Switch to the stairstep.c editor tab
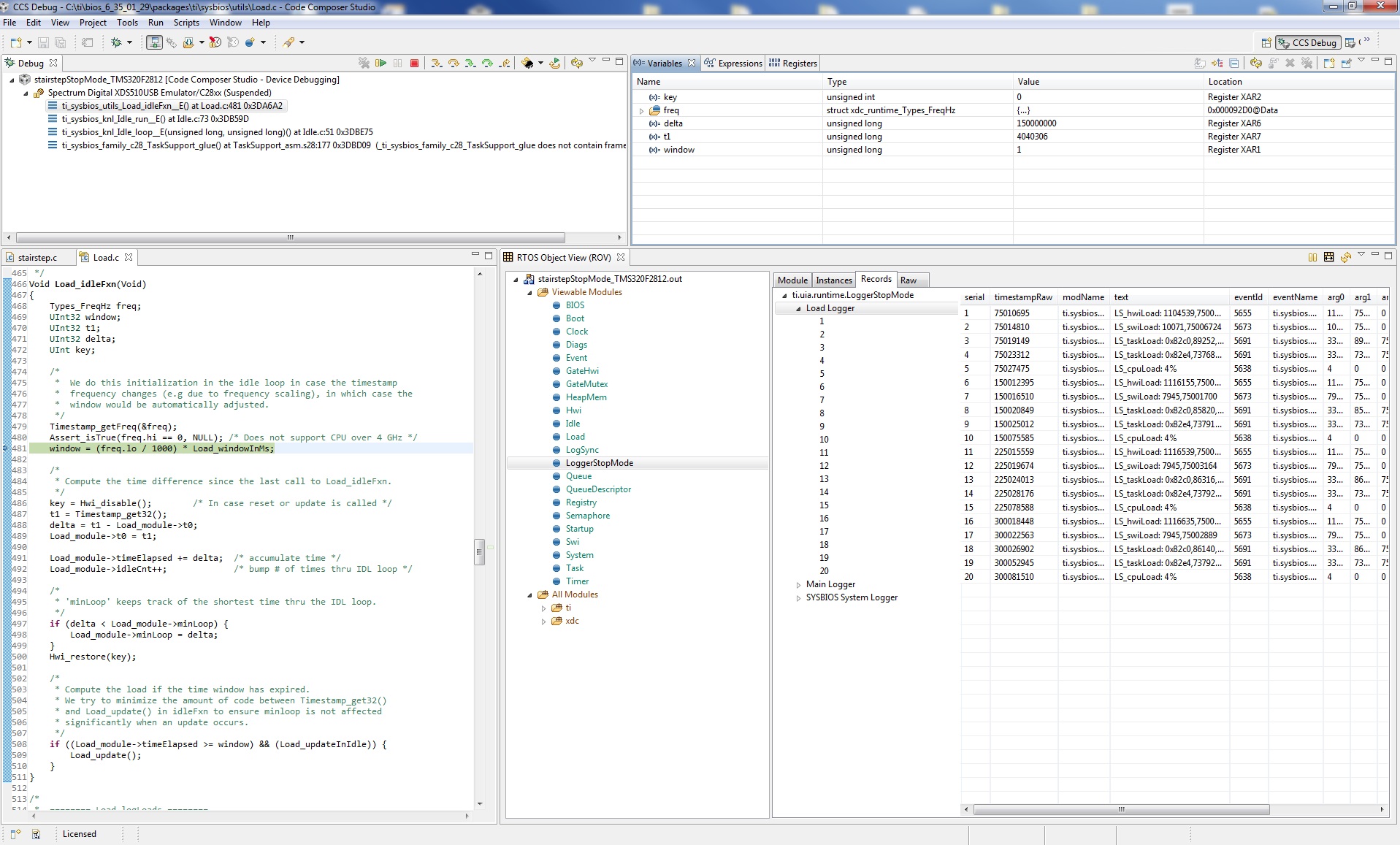Image resolution: width=1400 pixels, height=845 pixels. click(x=38, y=257)
